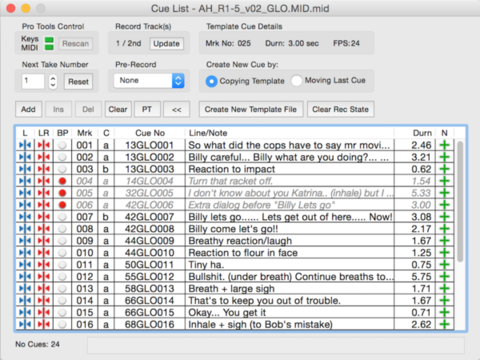Click cue number 66GLO014
Viewport: 480px width, 360px height.
[x=149, y=301]
